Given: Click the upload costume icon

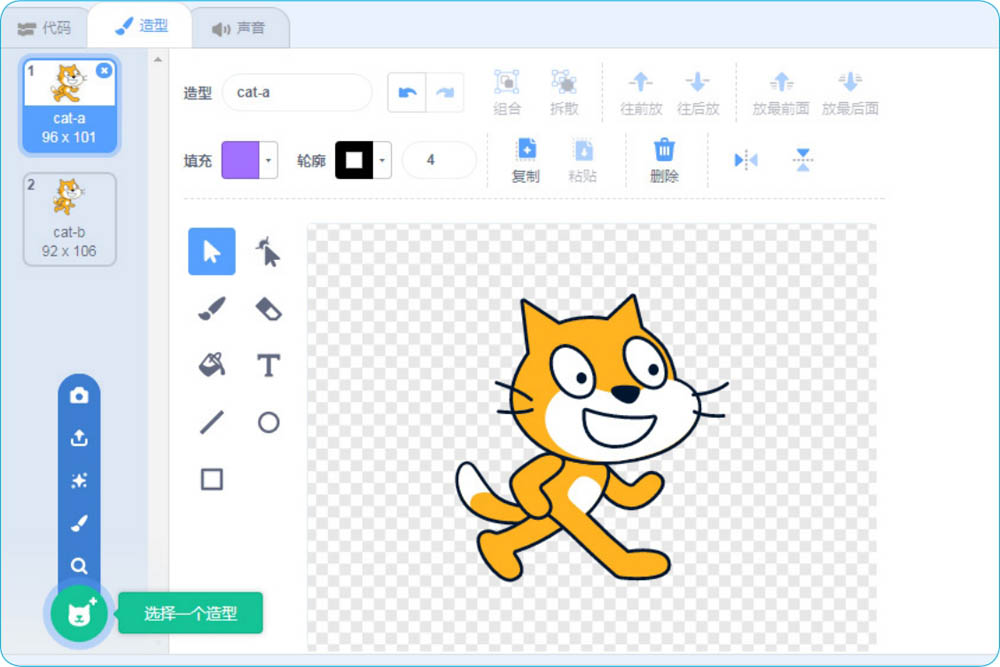Looking at the screenshot, I should [x=79, y=438].
